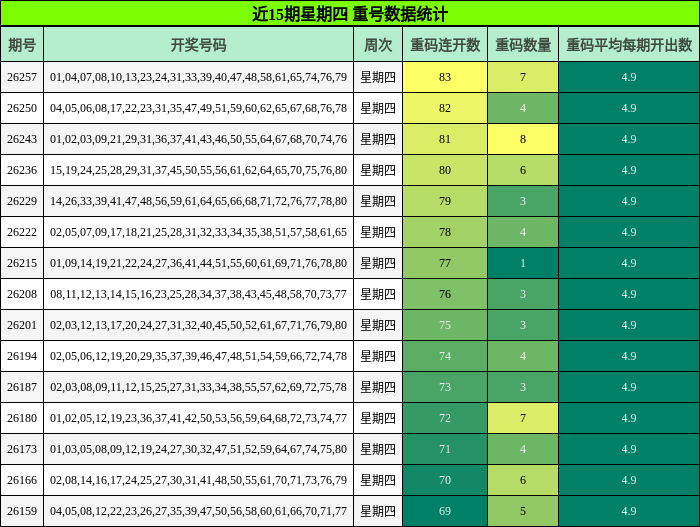Select period number 26180
700x527 pixels.
tap(22, 418)
